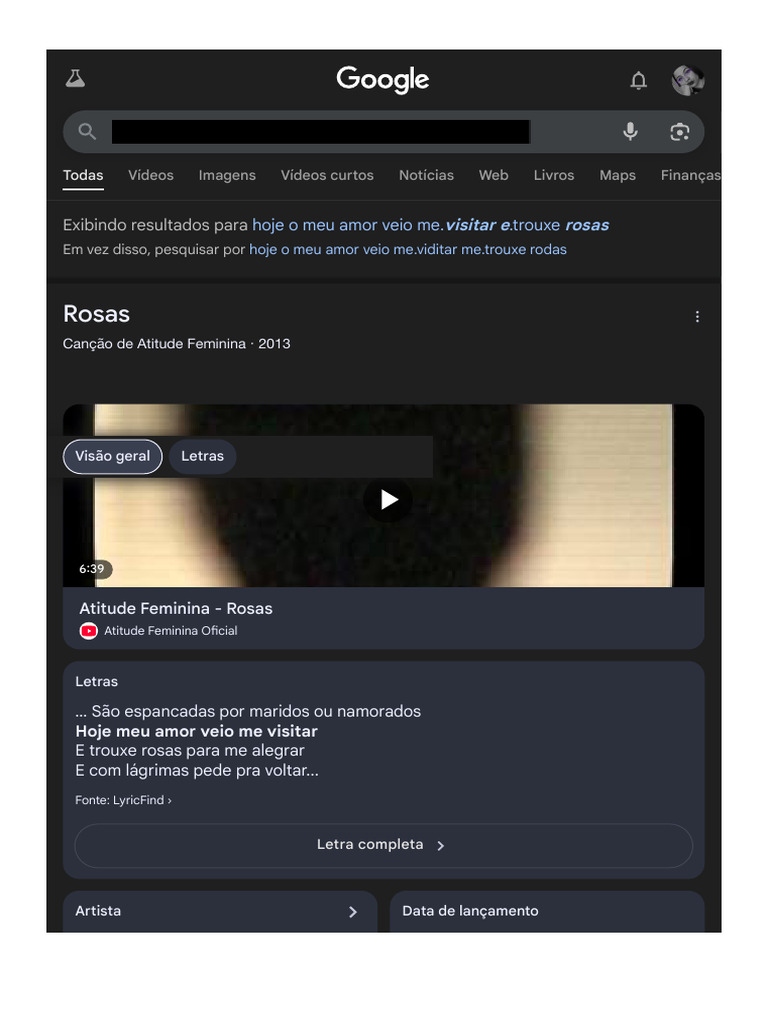This screenshot has height=1024, width=768.
Task: Open the three-dot menu for Rosas
Action: [697, 317]
